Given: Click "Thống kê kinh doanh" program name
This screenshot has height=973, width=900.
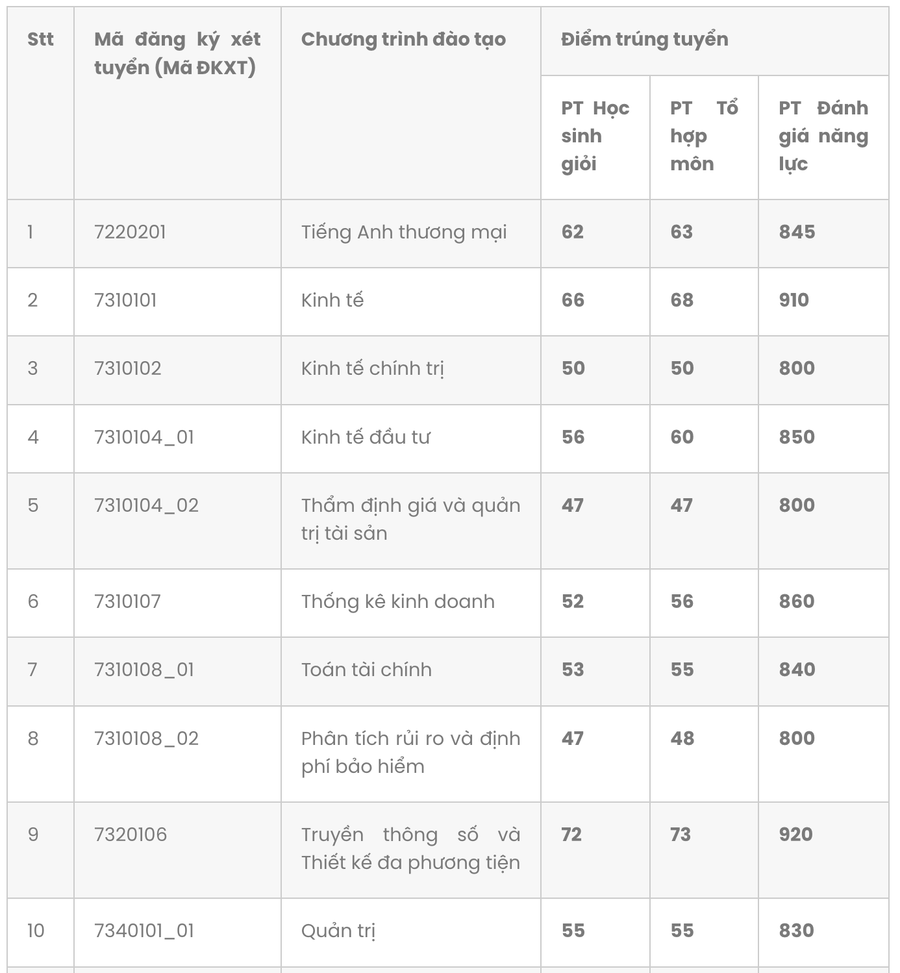Looking at the screenshot, I should (397, 601).
